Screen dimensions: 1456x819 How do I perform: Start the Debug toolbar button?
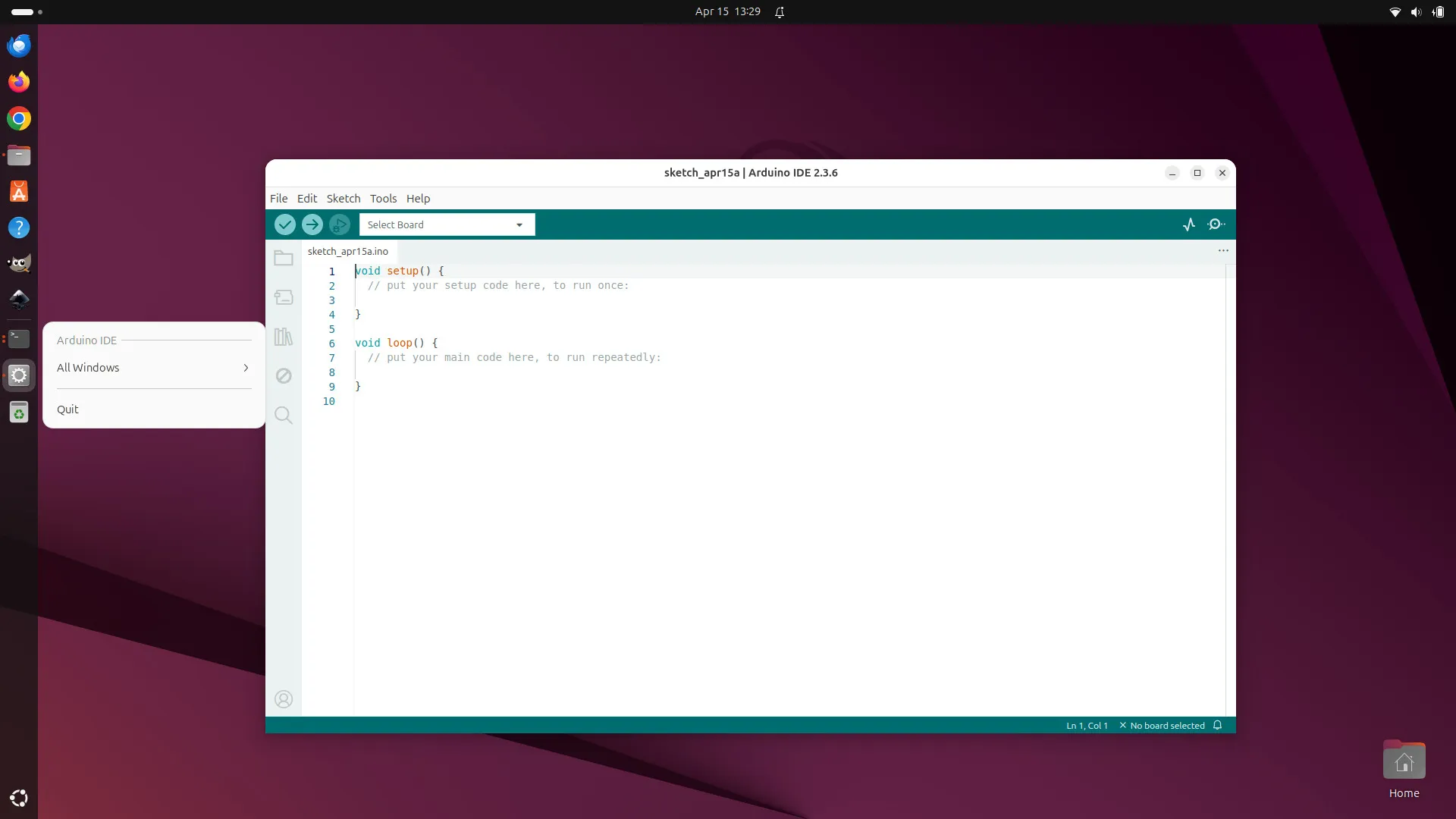point(340,224)
